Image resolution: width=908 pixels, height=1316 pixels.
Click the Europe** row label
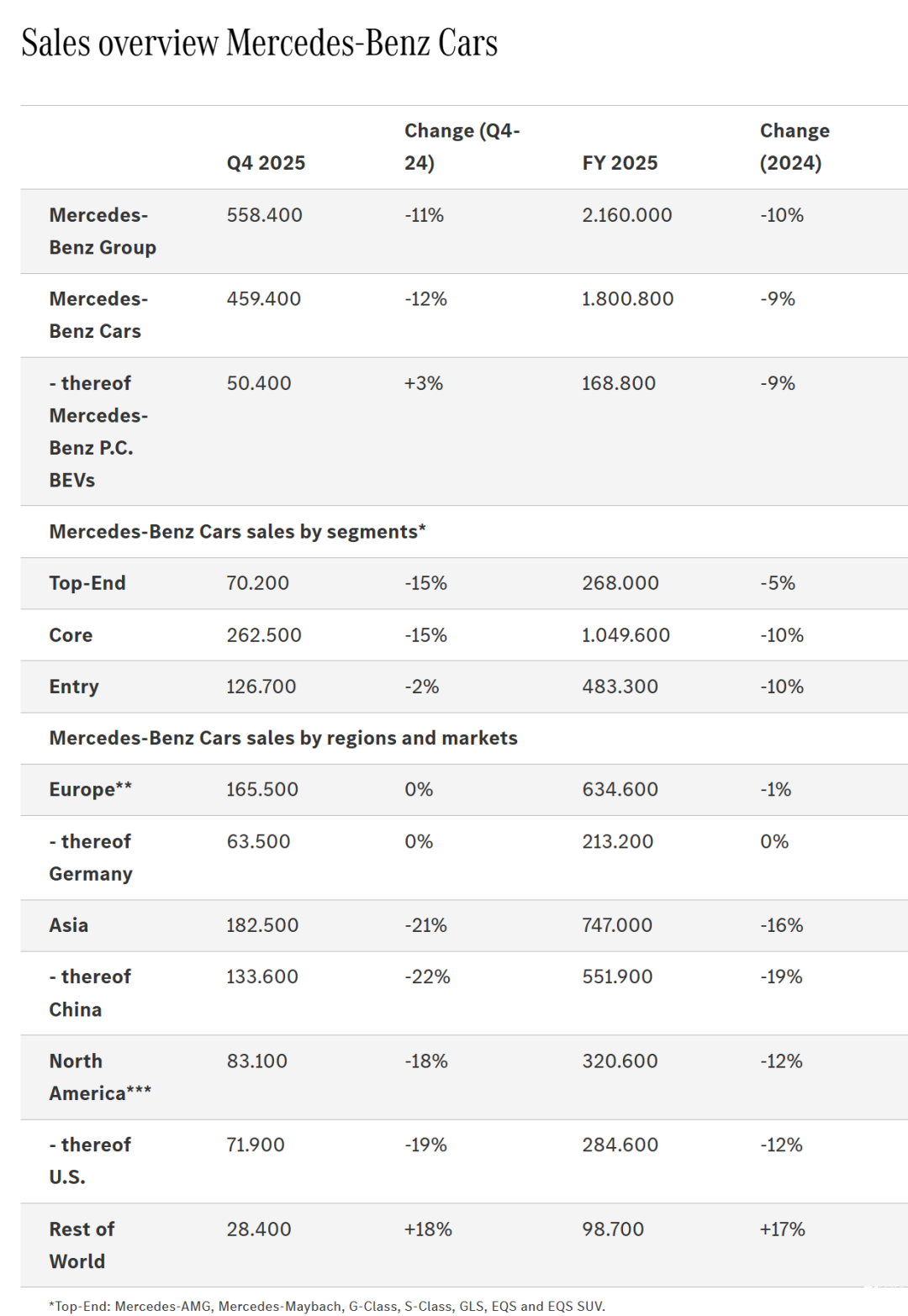(x=90, y=790)
